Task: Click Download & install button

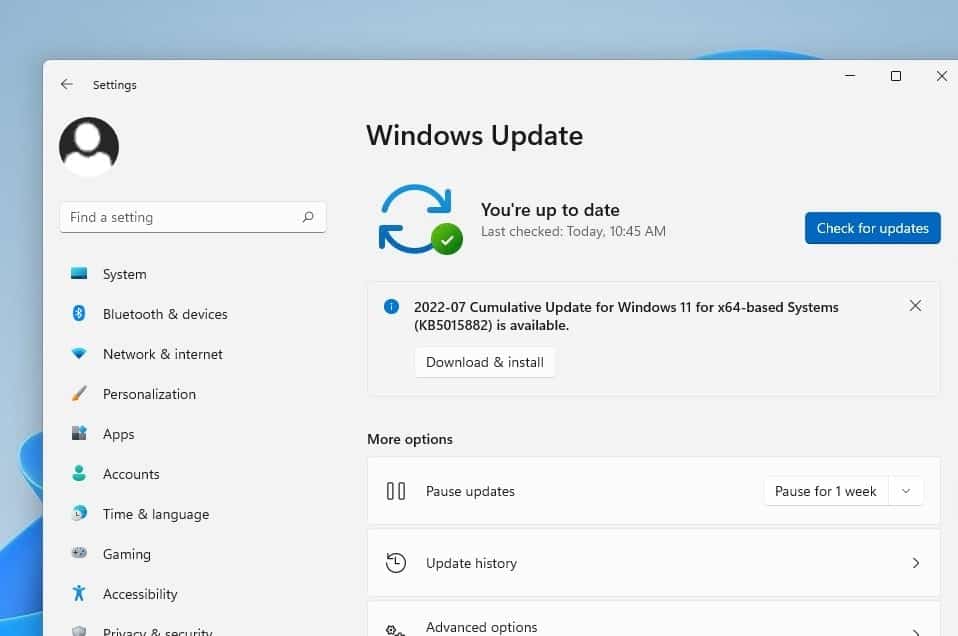Action: point(485,362)
